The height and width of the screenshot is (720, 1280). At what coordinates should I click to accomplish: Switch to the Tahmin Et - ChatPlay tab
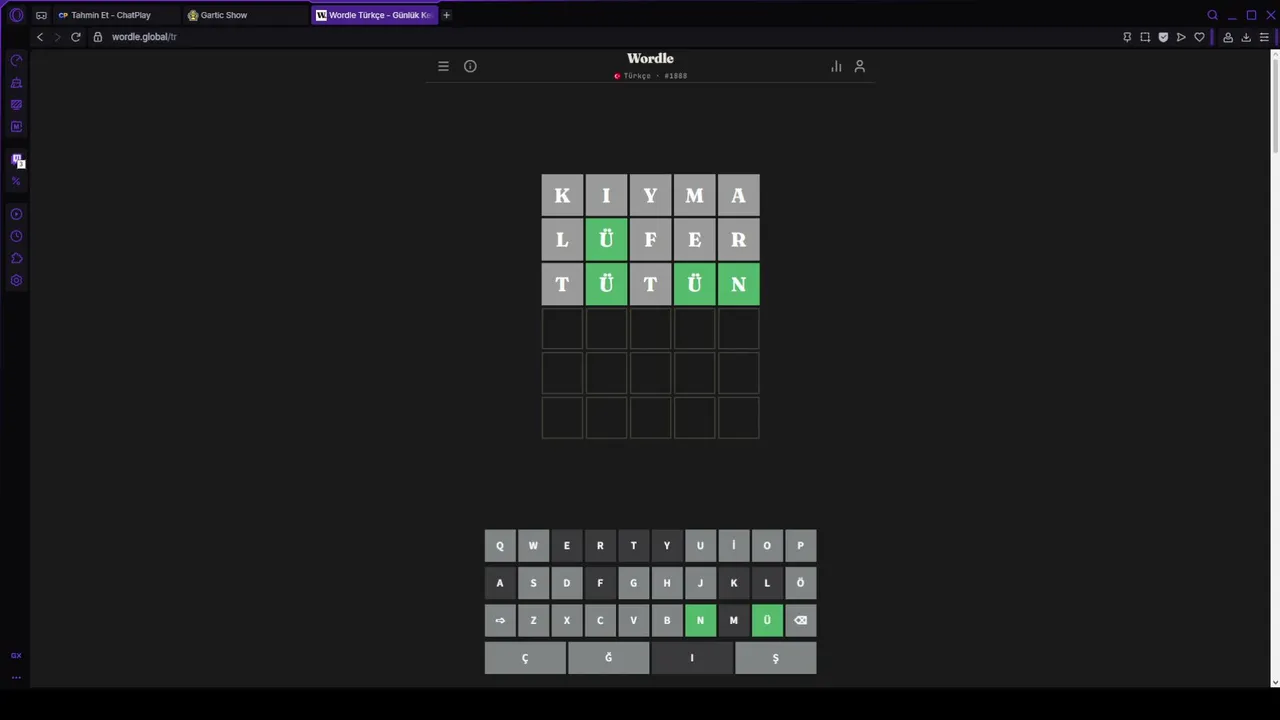118,15
